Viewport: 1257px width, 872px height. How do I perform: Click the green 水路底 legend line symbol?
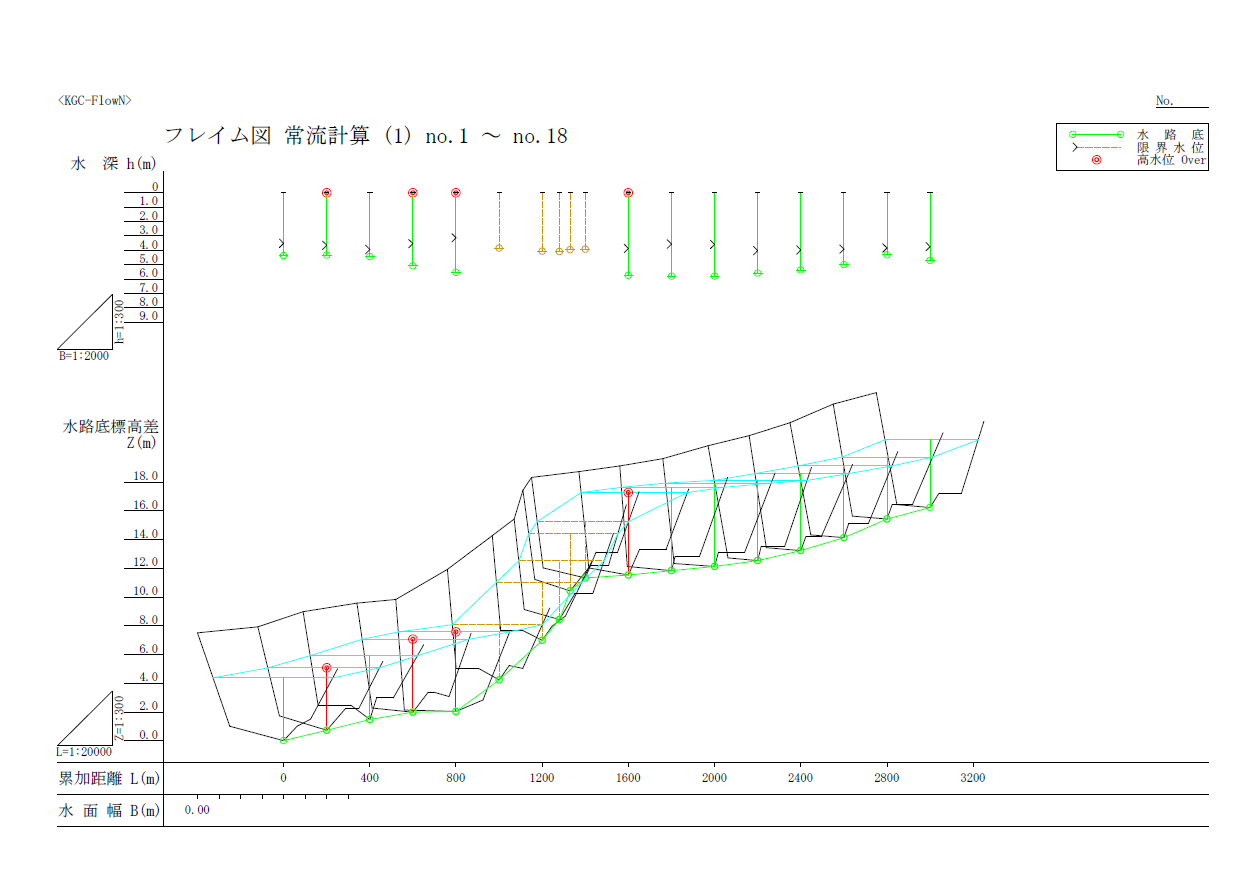(x=1095, y=134)
